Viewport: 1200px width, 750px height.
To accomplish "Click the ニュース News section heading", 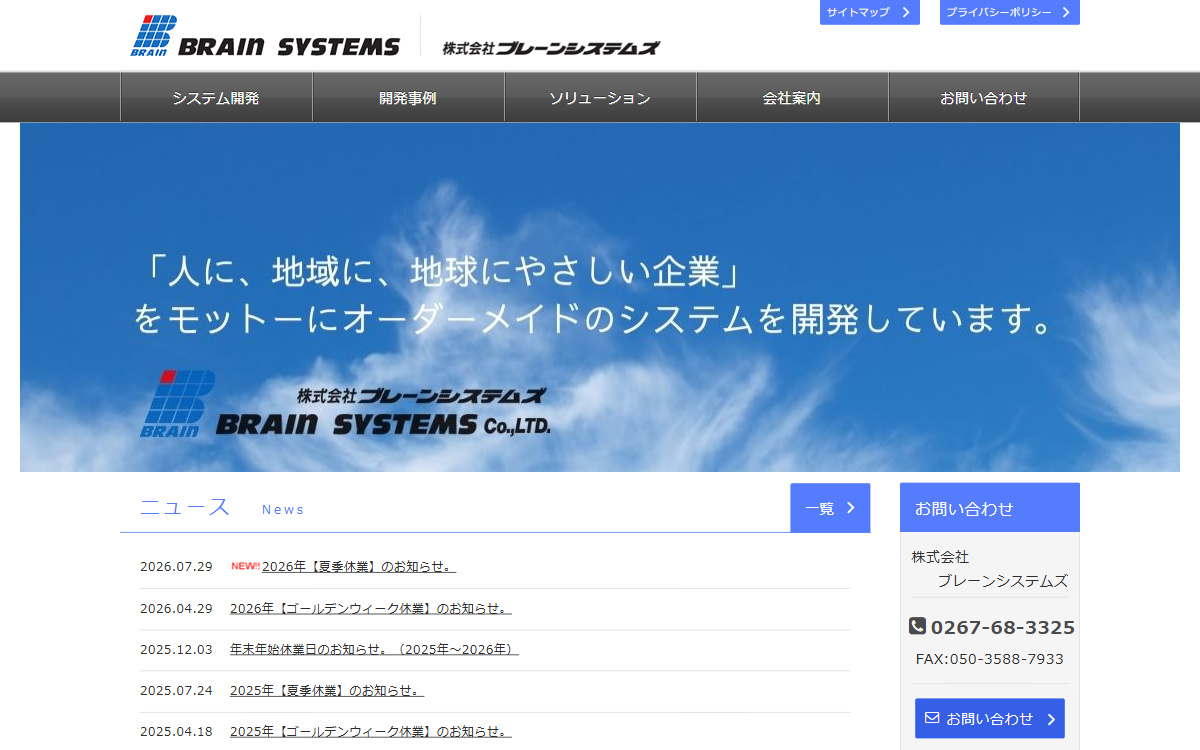I will 222,507.
